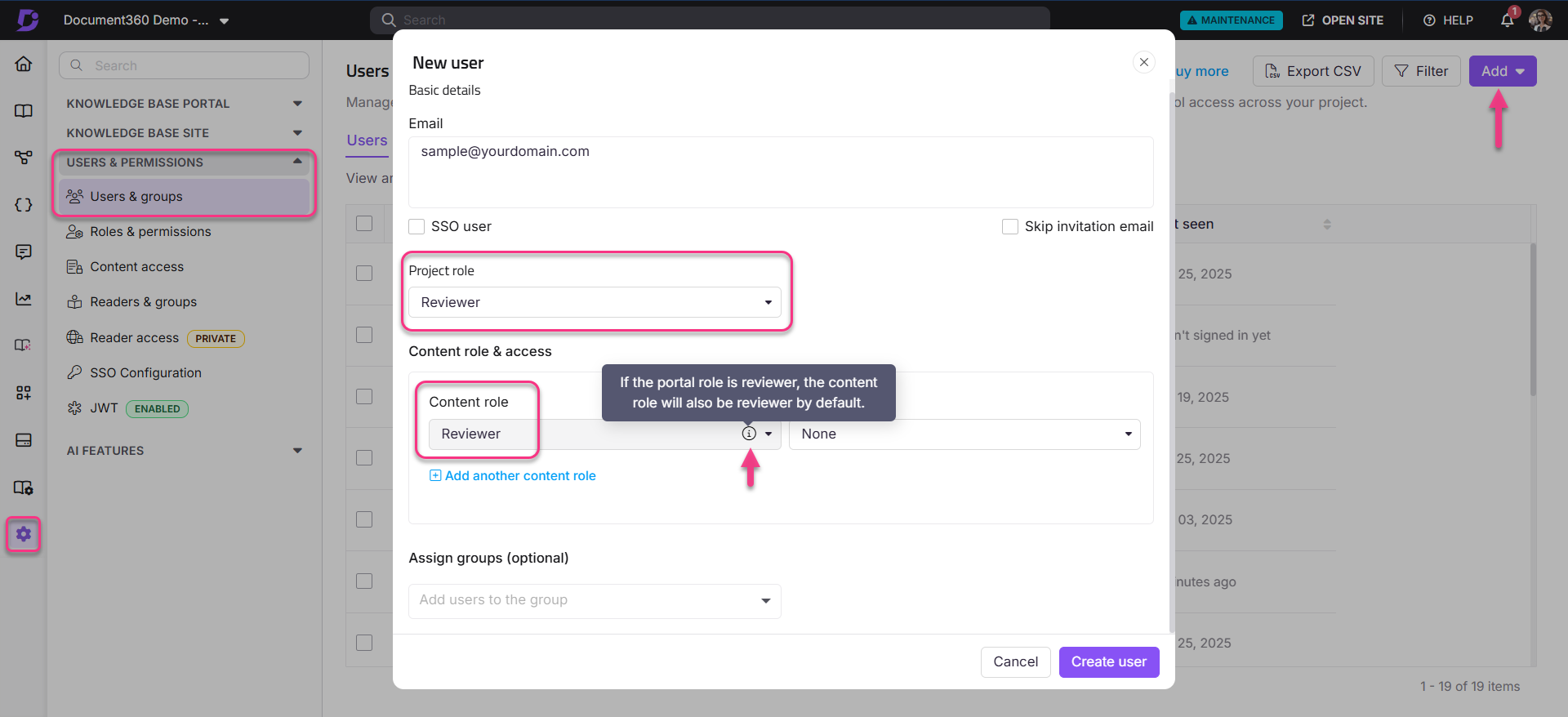Click the Cancel button
Image resolution: width=1568 pixels, height=717 pixels.
[x=1015, y=662]
